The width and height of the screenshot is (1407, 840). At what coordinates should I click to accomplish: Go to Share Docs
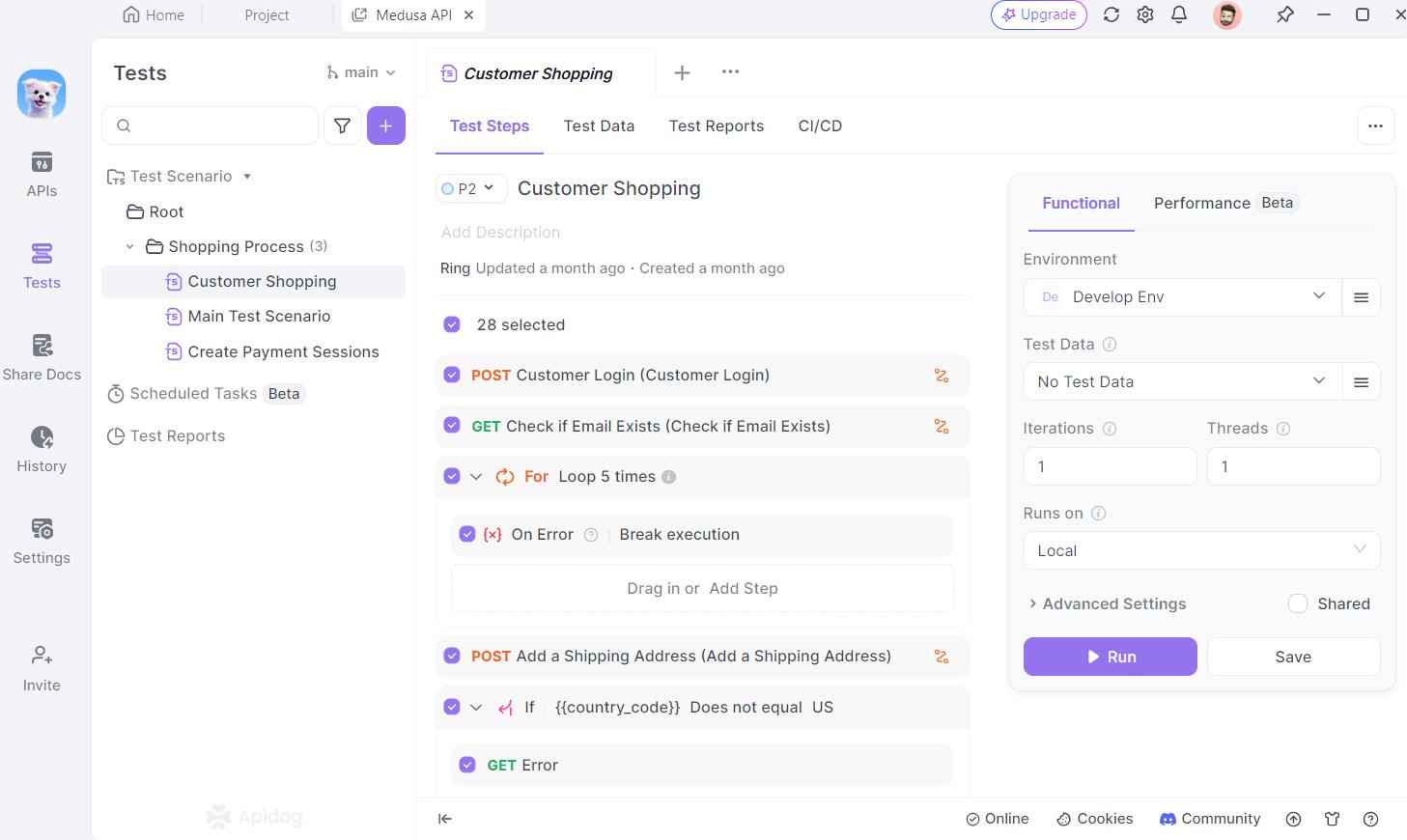[x=42, y=357]
